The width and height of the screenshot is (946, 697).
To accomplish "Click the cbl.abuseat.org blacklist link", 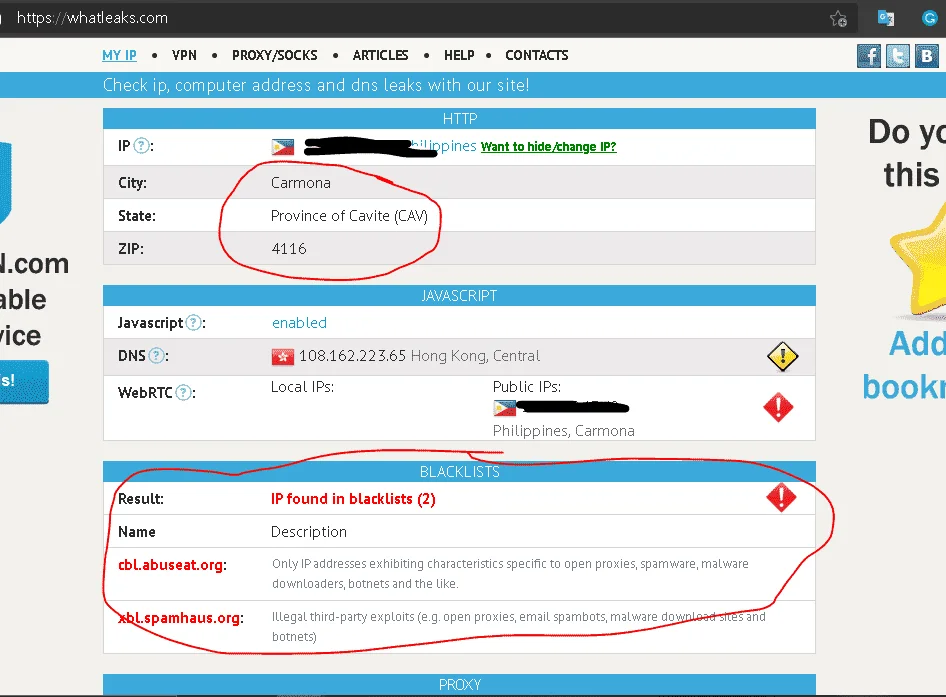I will tap(171, 565).
